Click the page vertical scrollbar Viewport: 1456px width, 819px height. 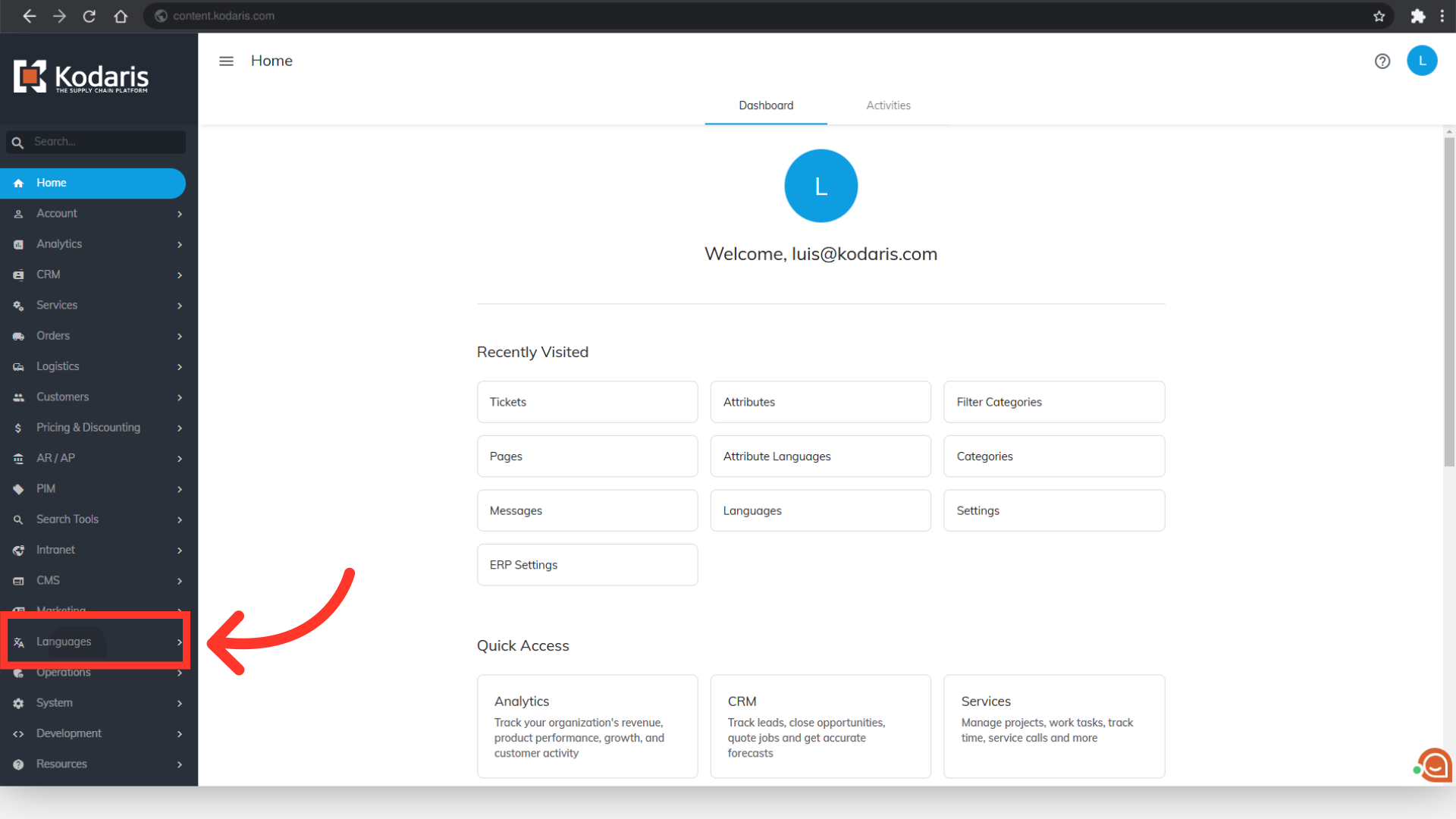pyautogui.click(x=1449, y=303)
